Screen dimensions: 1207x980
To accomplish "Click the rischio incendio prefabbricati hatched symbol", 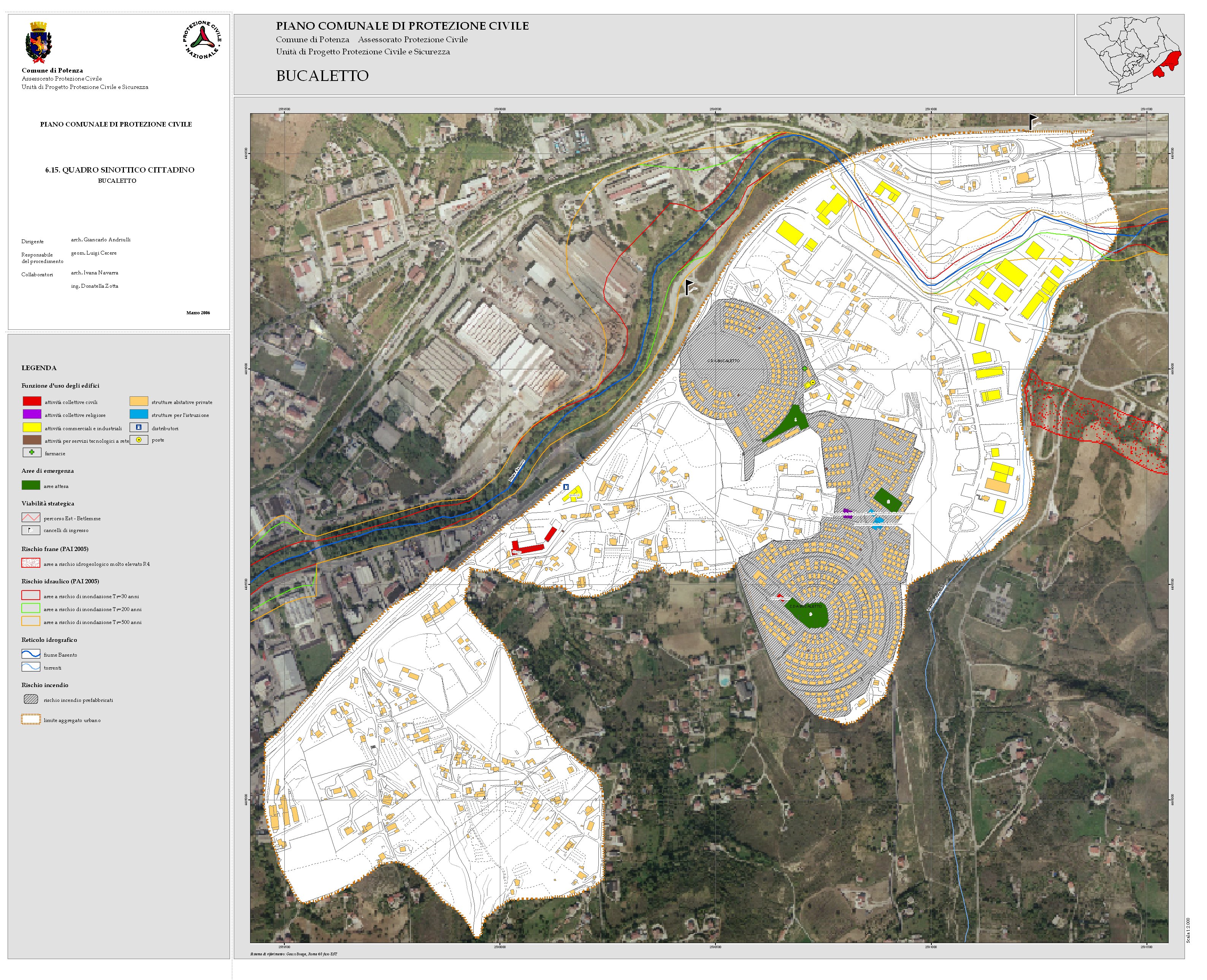I will point(31,700).
